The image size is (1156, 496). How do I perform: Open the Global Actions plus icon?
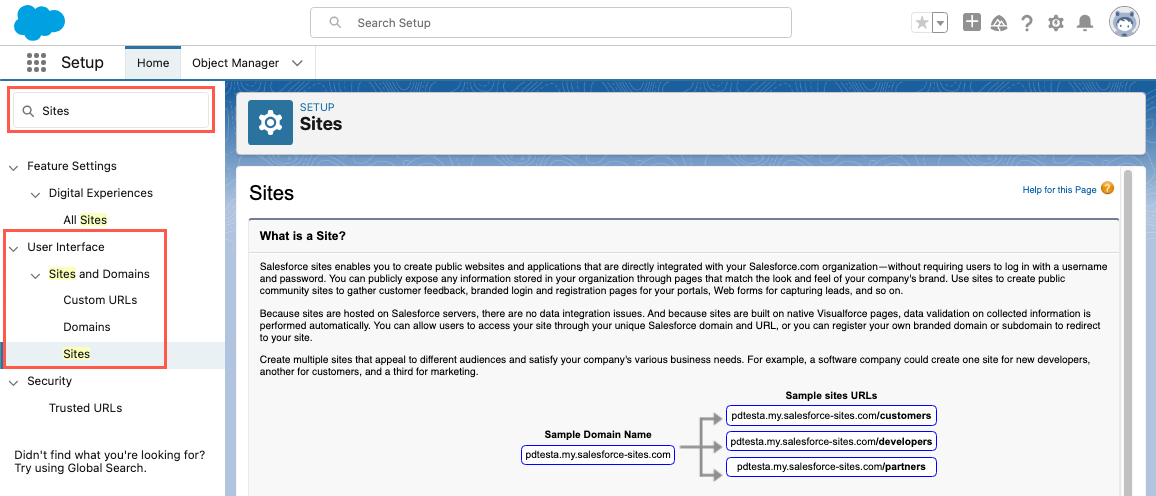971,22
